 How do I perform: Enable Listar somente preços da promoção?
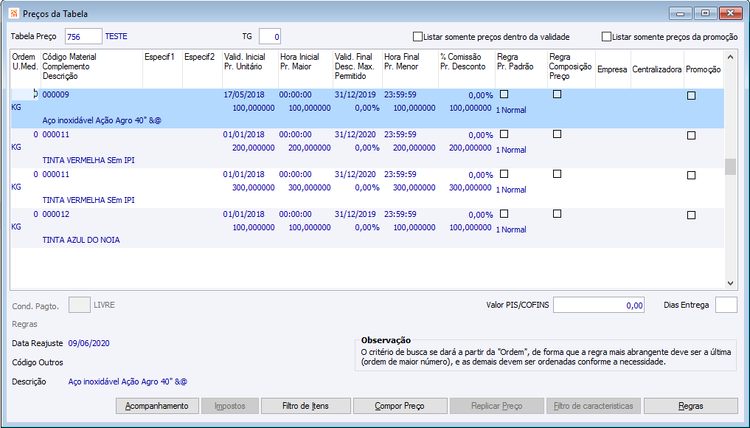[x=606, y=36]
